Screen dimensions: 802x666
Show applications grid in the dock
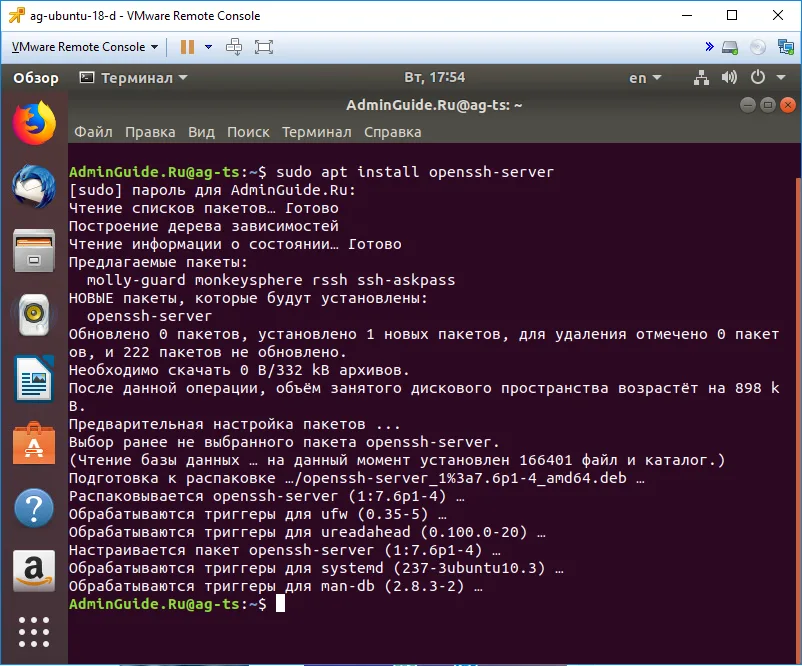(x=34, y=632)
